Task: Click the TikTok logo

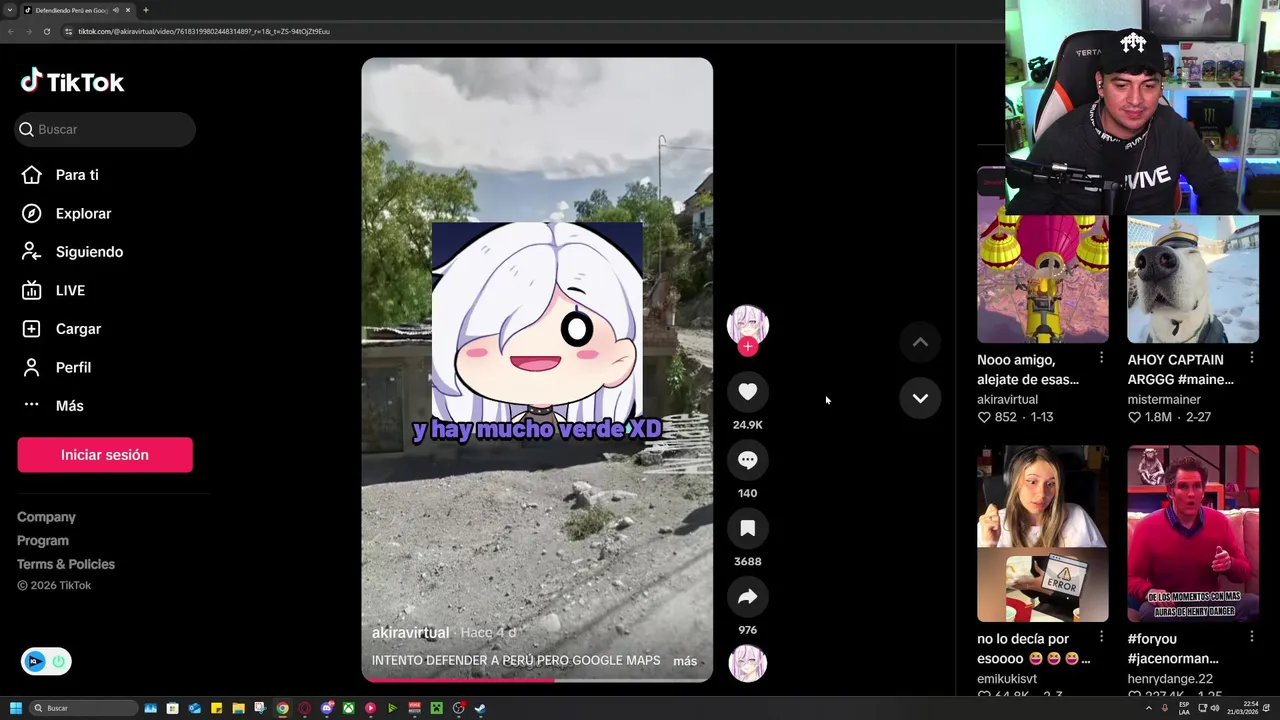Action: click(72, 82)
